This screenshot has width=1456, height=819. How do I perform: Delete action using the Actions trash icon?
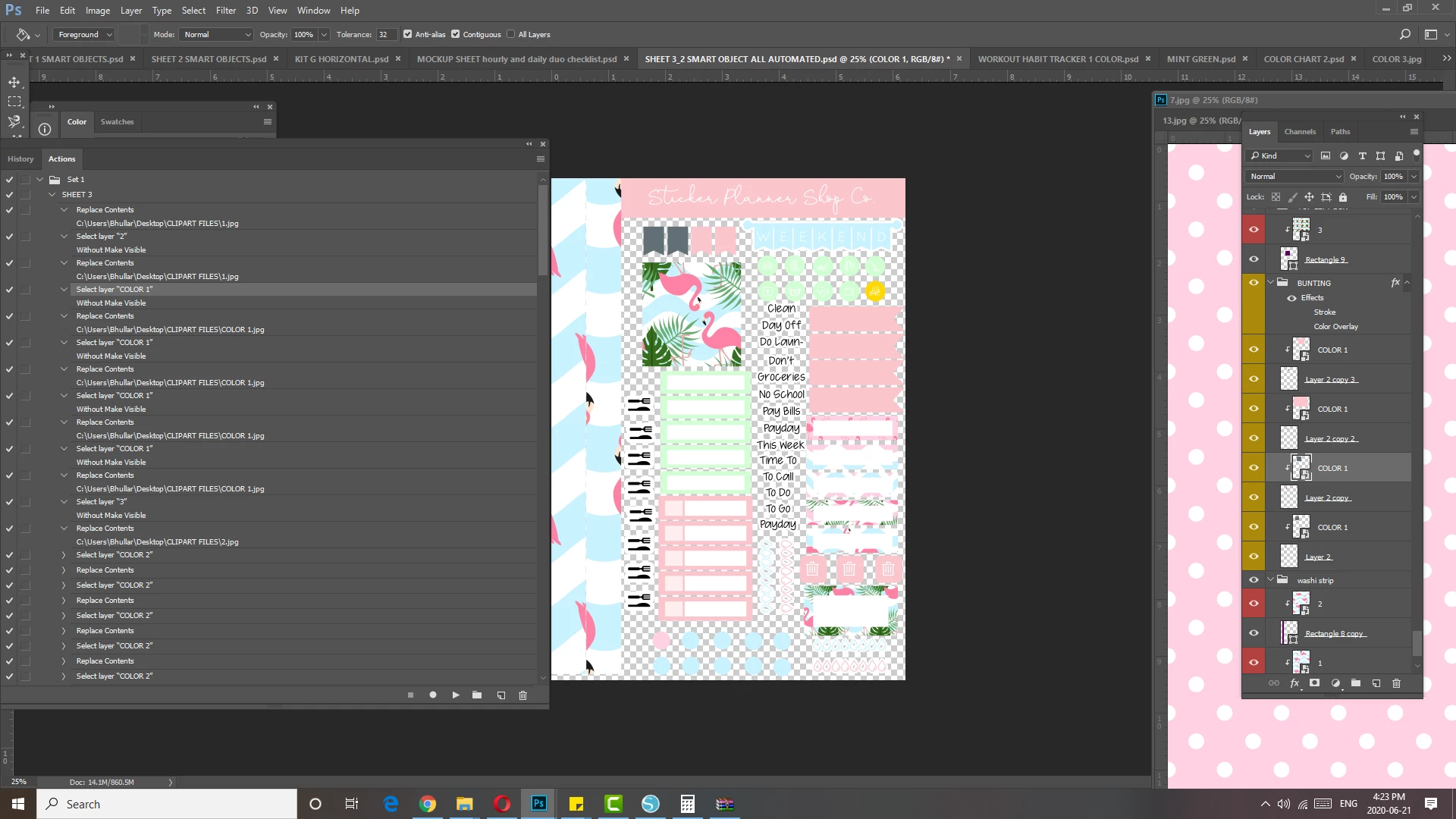pyautogui.click(x=522, y=695)
